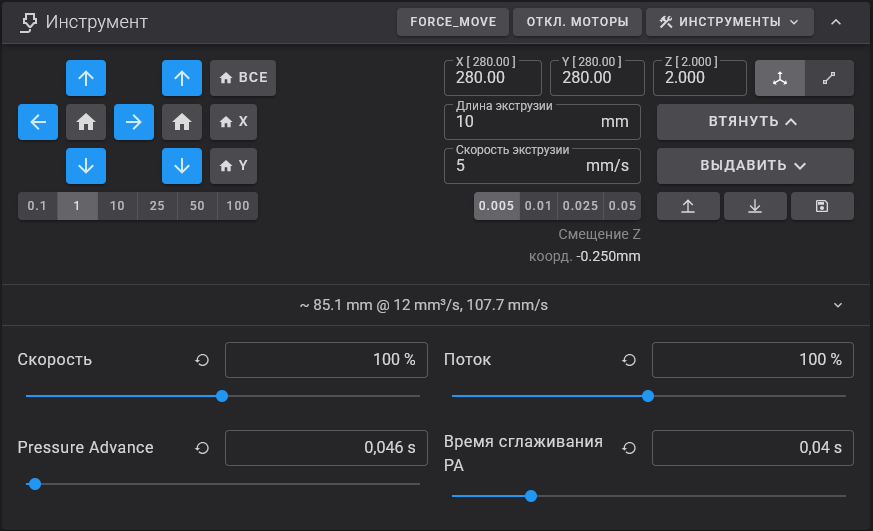
Task: Click ВТЯНУТЬ retract button
Action: 755,122
